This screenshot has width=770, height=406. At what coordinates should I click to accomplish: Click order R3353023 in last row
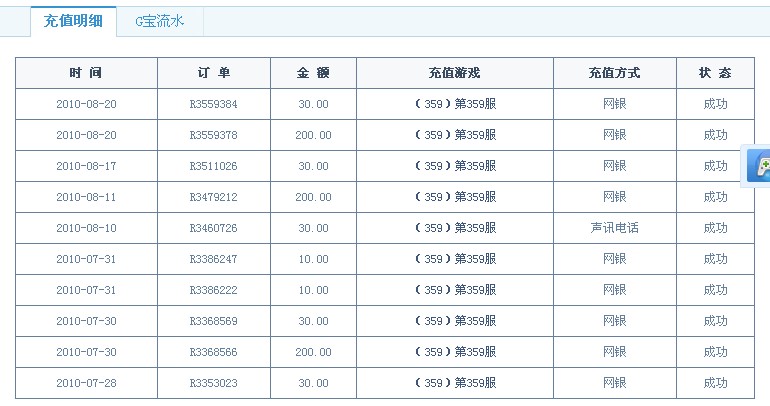point(214,383)
